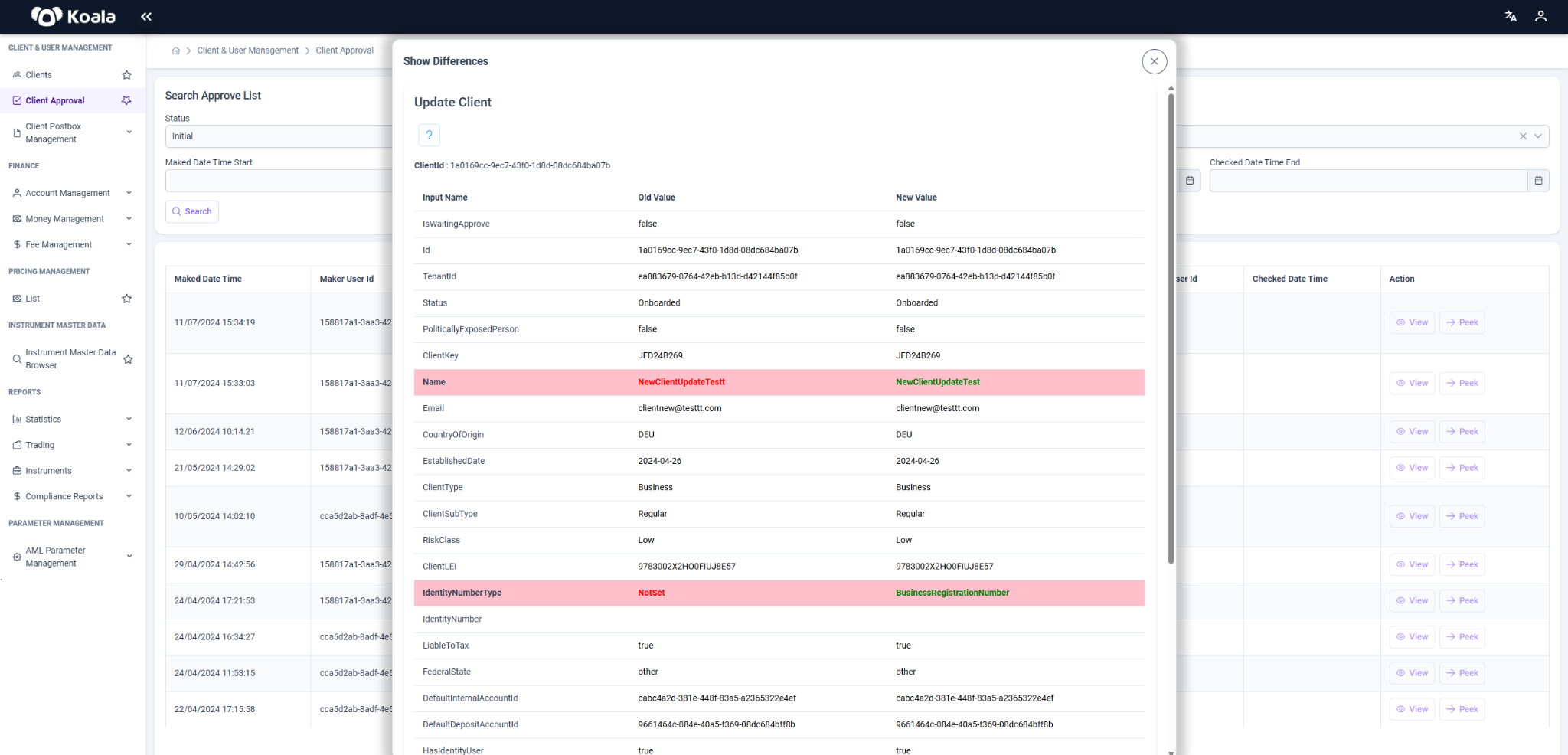Peek the 12/06/2024 10:14:21 row
This screenshot has width=1568, height=755.
[1462, 432]
